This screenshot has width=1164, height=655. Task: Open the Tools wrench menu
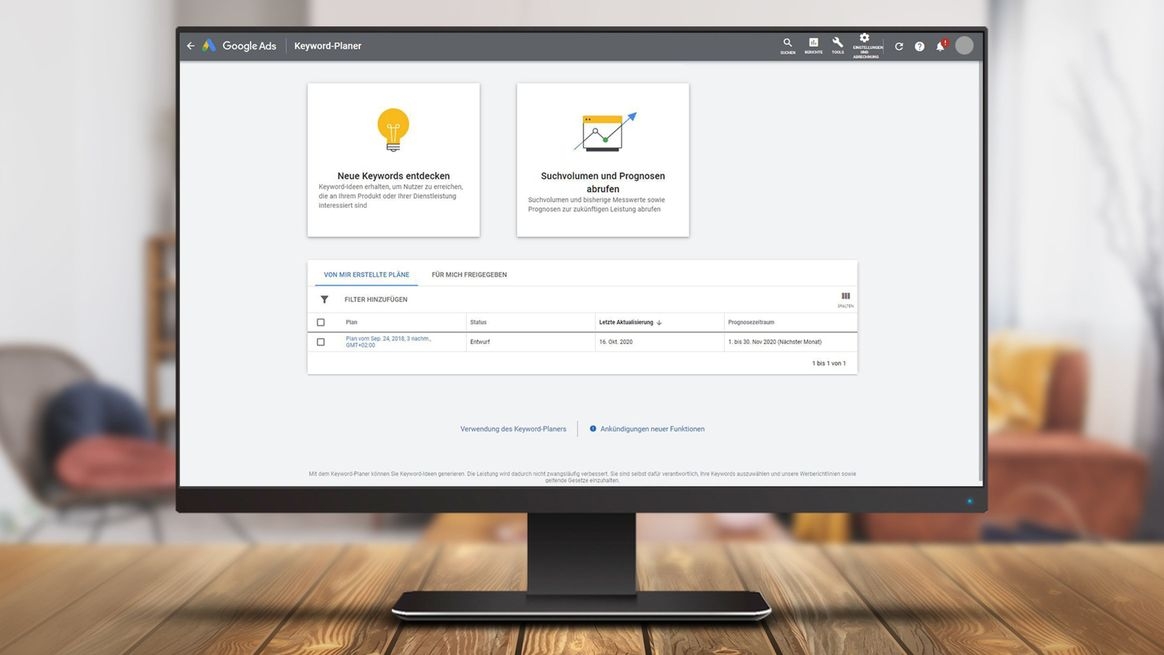[x=838, y=44]
